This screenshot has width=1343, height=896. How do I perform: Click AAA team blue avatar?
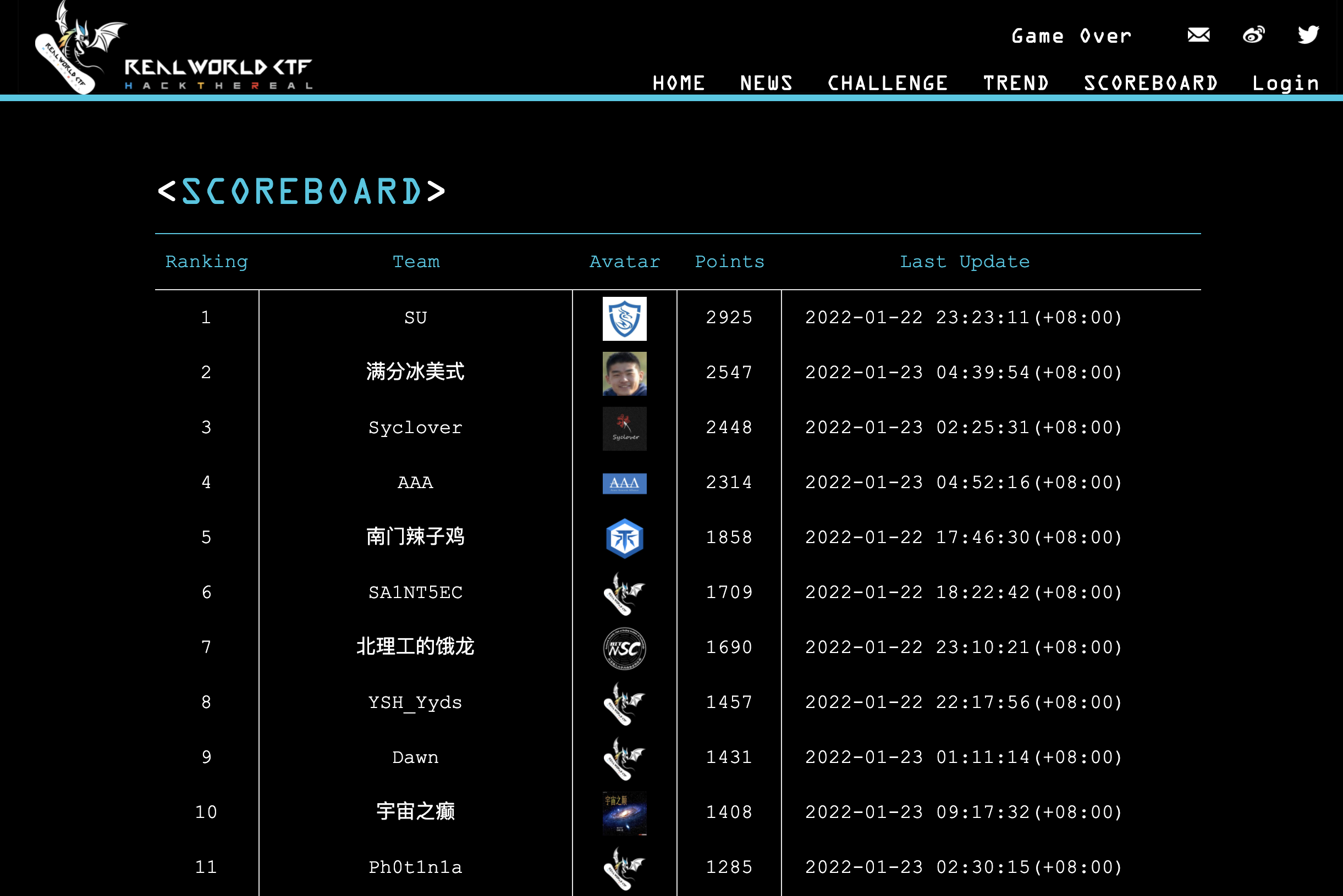(x=624, y=483)
